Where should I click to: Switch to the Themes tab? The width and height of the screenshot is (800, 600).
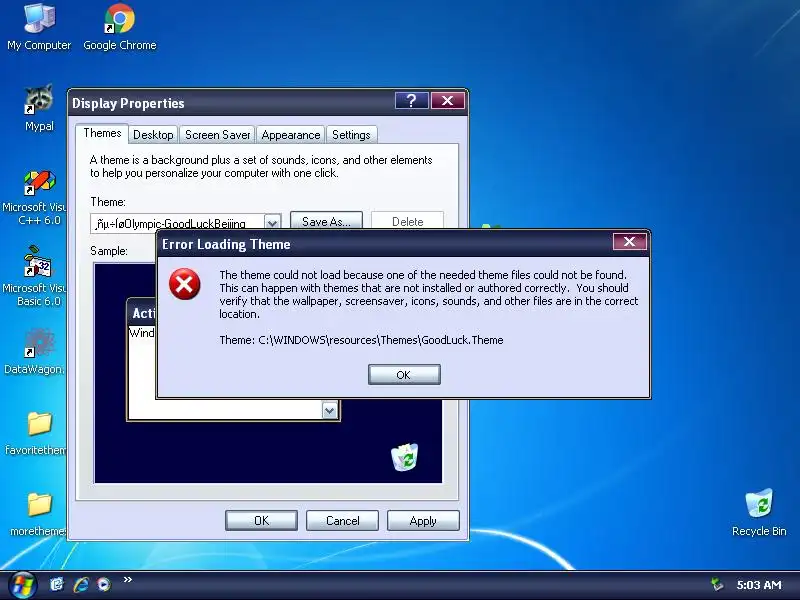click(x=102, y=133)
